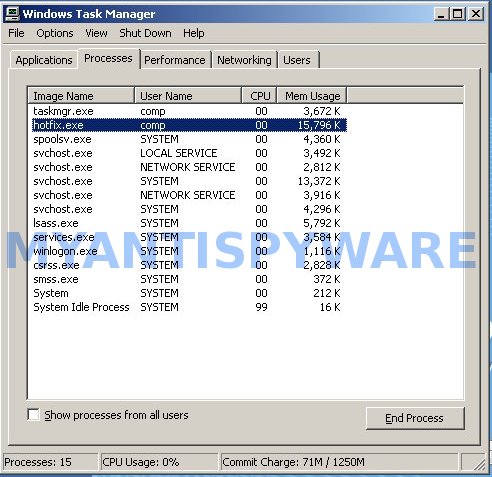Sort by User Name column header
The width and height of the screenshot is (492, 477).
[x=188, y=96]
